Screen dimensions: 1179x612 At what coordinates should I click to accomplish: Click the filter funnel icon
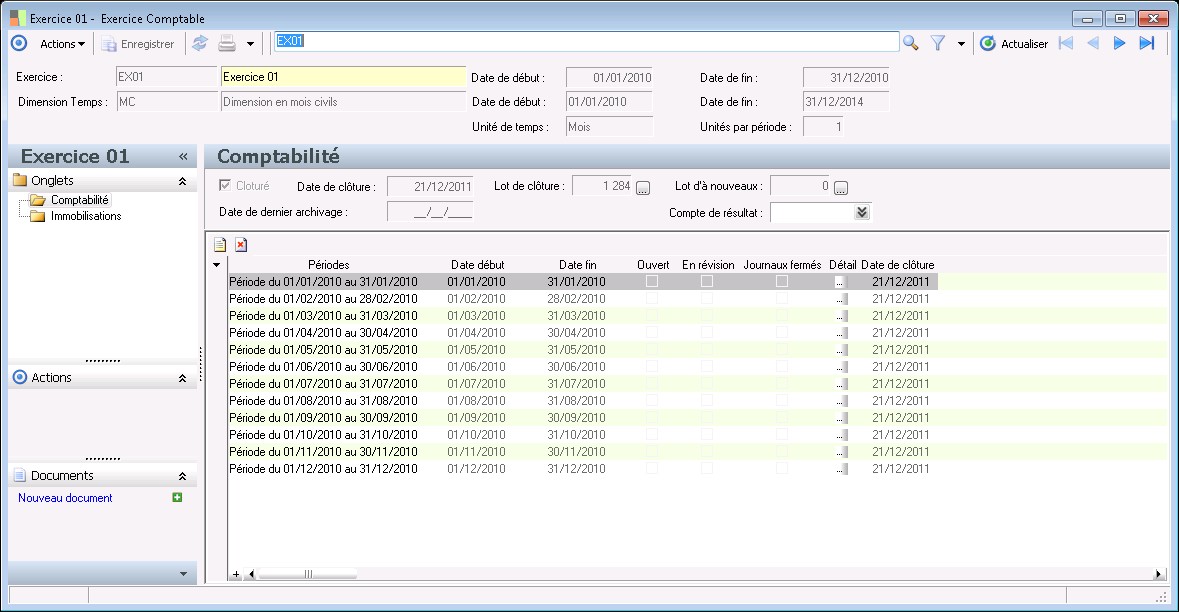(x=938, y=43)
